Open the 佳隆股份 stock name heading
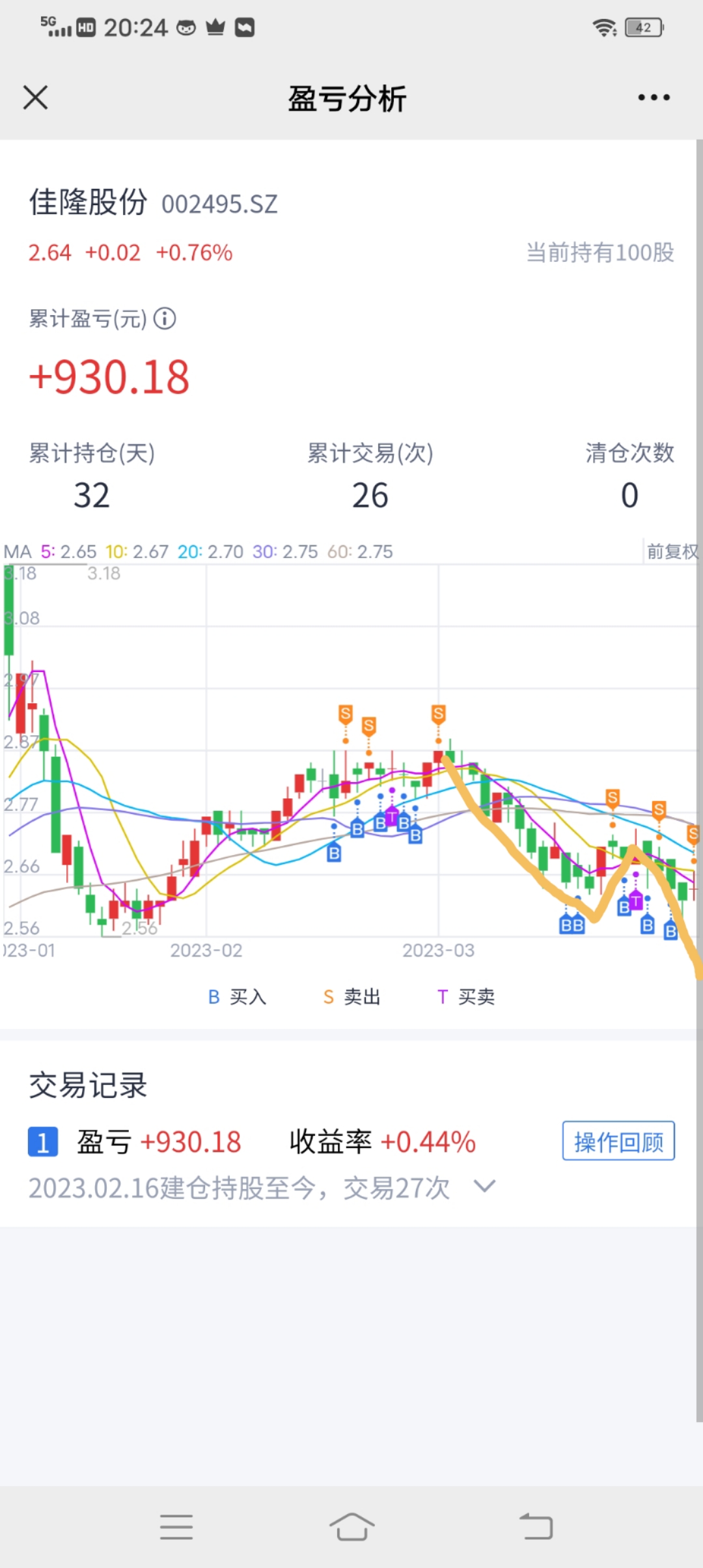The image size is (703, 1568). pos(88,202)
